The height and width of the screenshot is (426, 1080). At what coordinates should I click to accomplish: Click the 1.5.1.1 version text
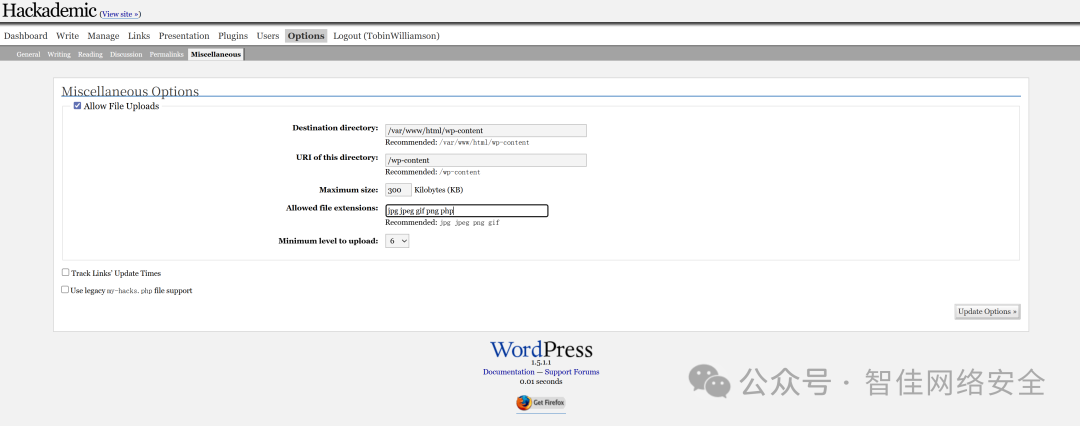coord(541,363)
